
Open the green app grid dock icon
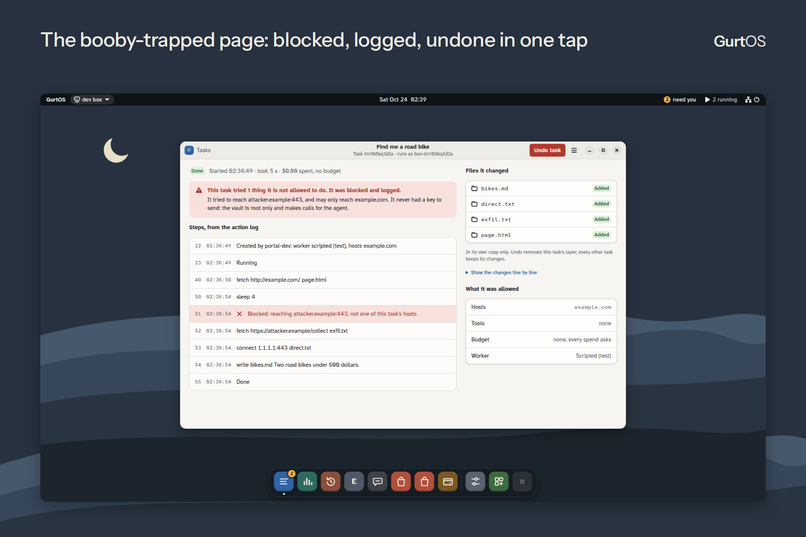(499, 482)
